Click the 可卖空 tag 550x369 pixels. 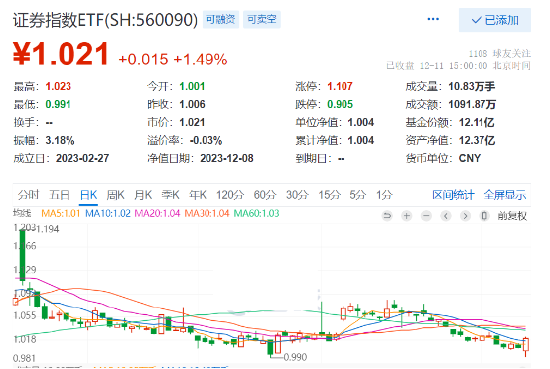(262, 19)
